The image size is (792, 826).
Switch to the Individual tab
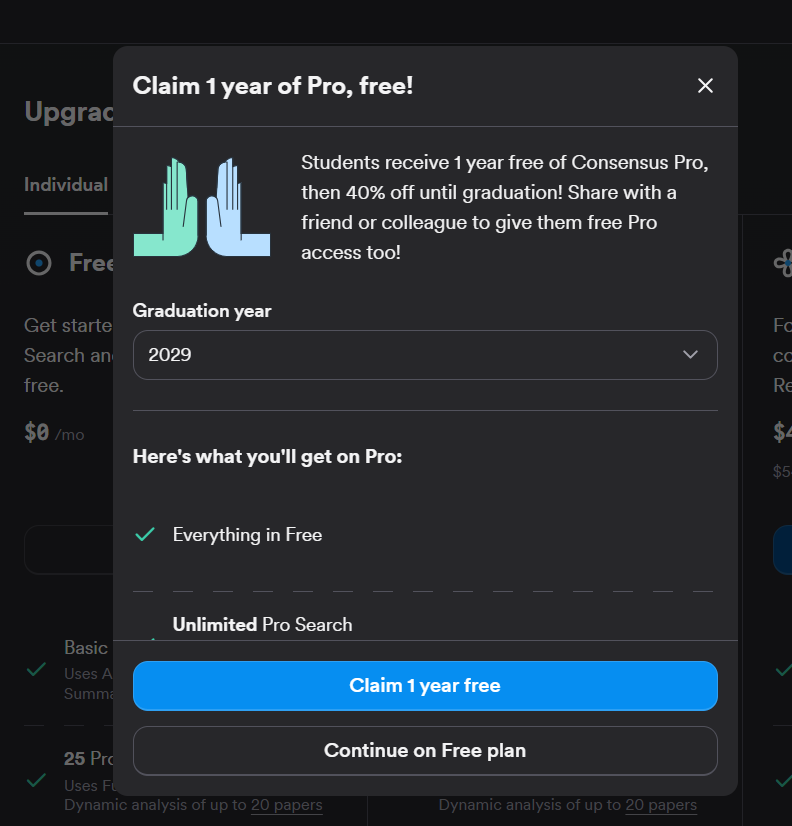tap(66, 185)
